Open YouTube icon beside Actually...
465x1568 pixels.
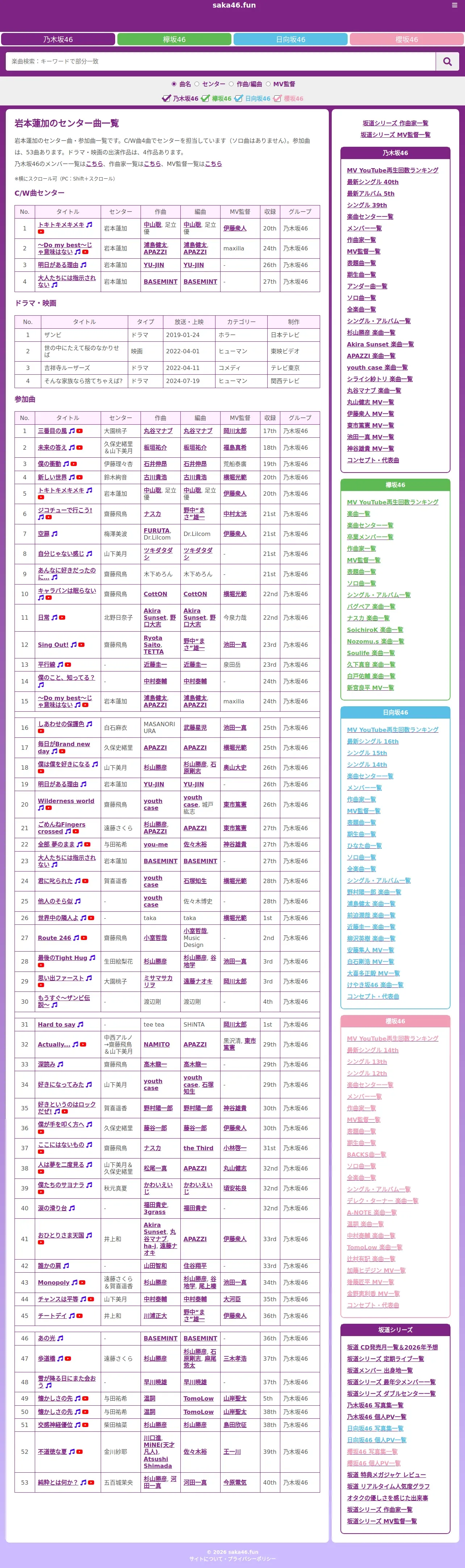(x=83, y=1044)
